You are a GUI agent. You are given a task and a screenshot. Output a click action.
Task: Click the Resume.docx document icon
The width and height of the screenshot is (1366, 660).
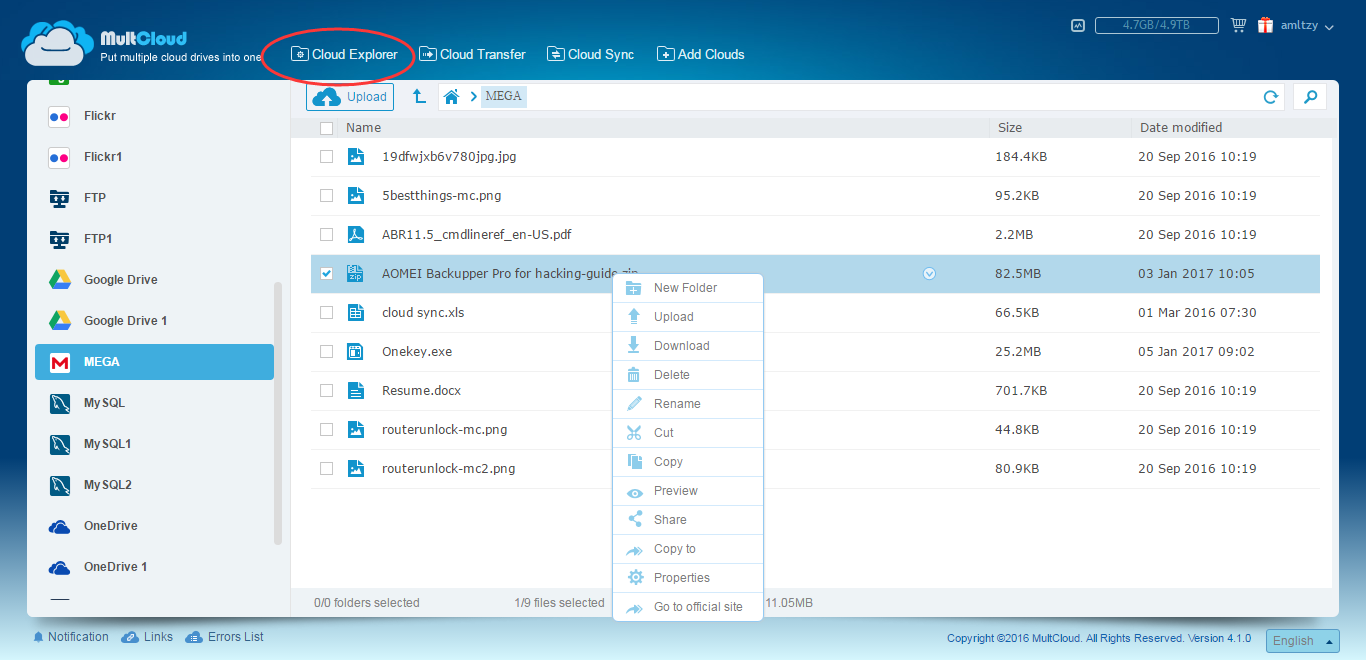(x=355, y=391)
